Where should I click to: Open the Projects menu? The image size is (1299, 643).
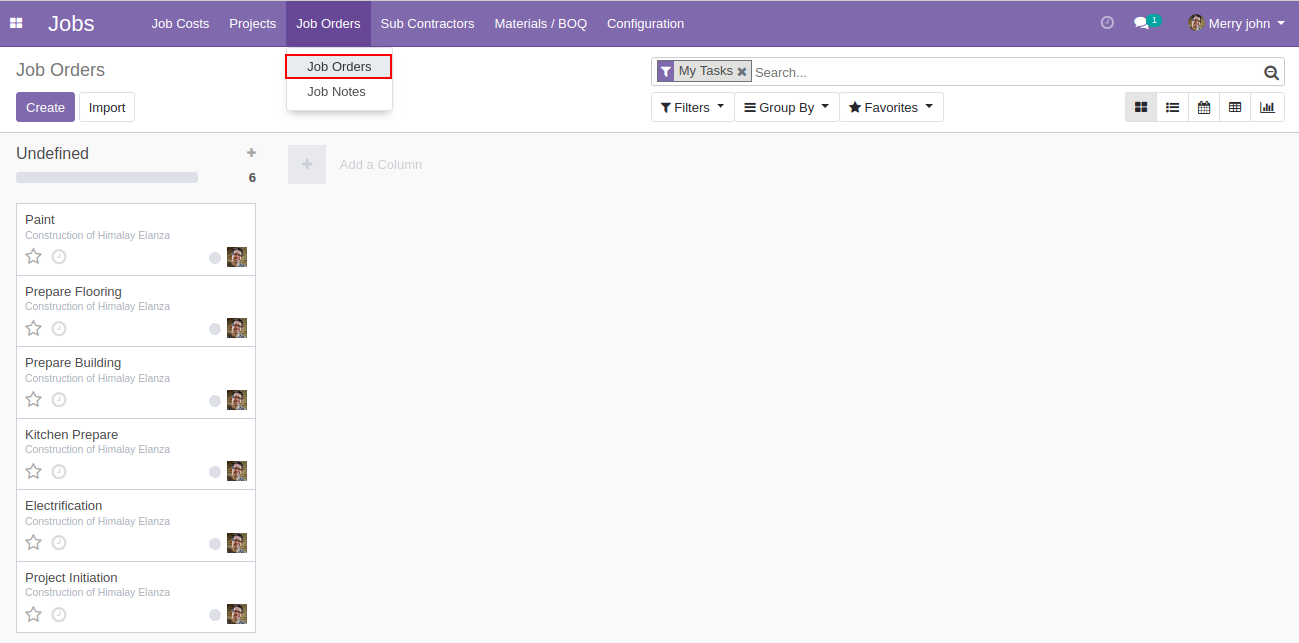tap(252, 23)
